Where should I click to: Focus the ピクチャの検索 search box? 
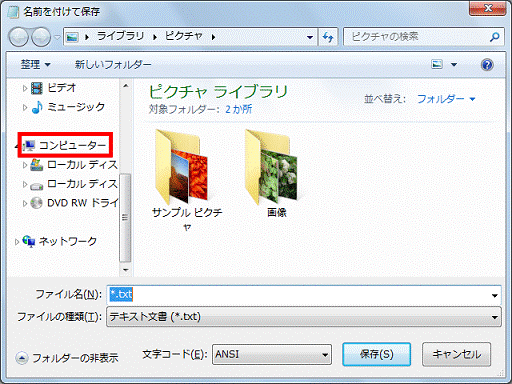417,37
